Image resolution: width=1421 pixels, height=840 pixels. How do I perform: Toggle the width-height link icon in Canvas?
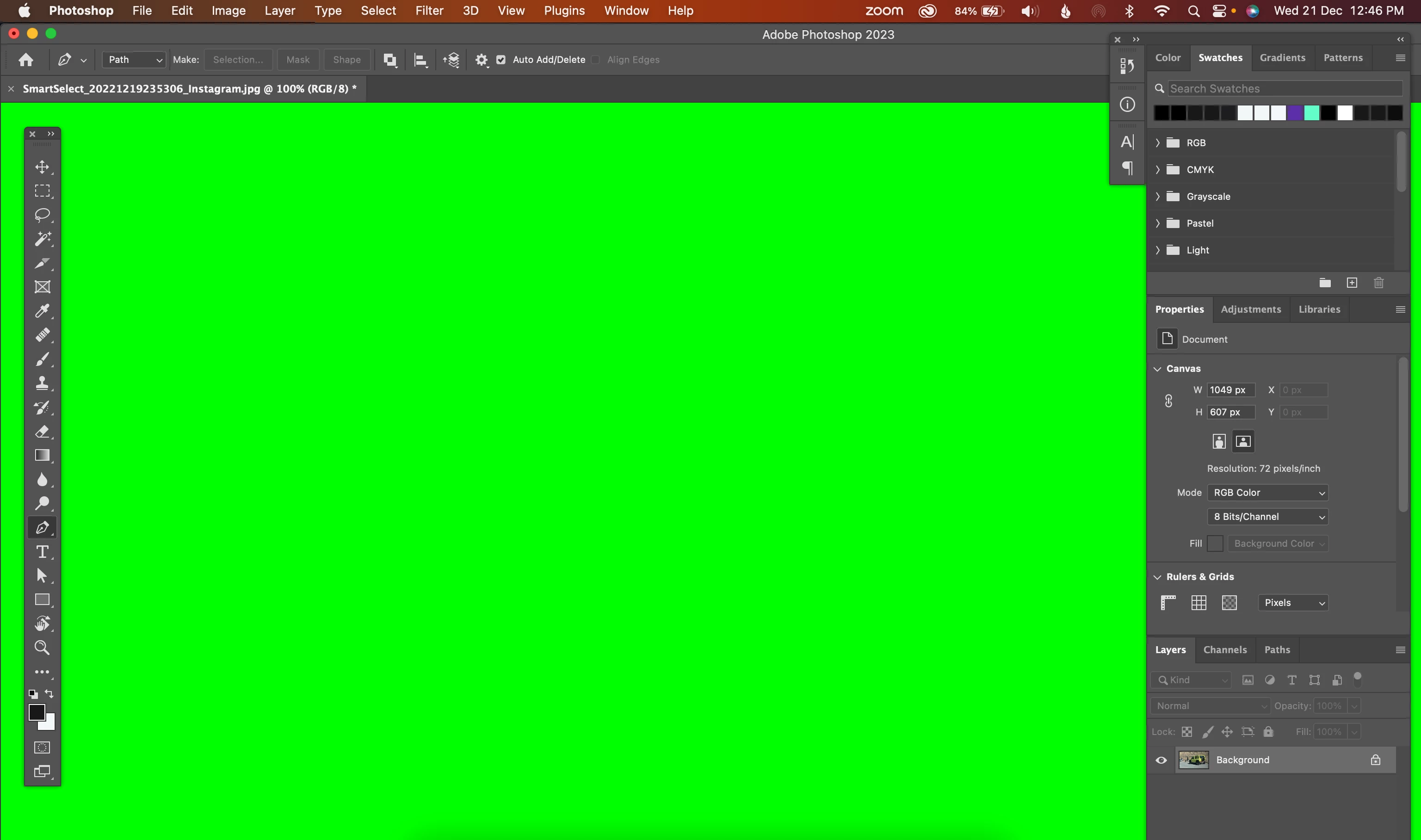pos(1168,401)
